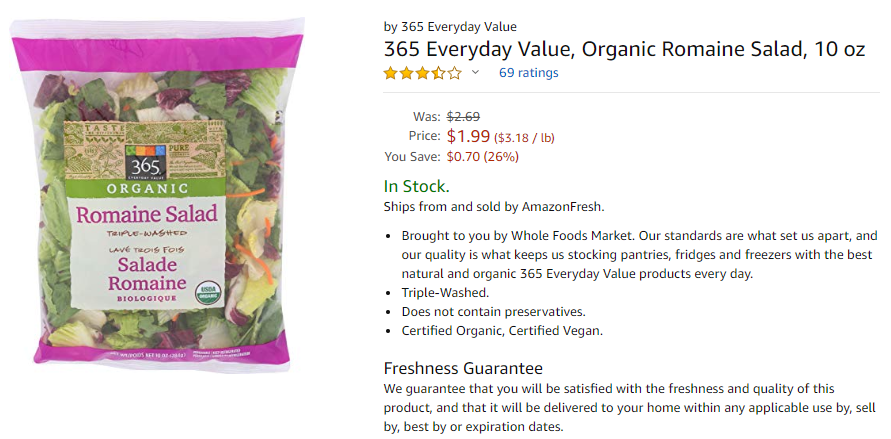Viewport: 891px width, 439px height.
Task: Click the ($3.18 / lb) unit price
Action: (524, 137)
